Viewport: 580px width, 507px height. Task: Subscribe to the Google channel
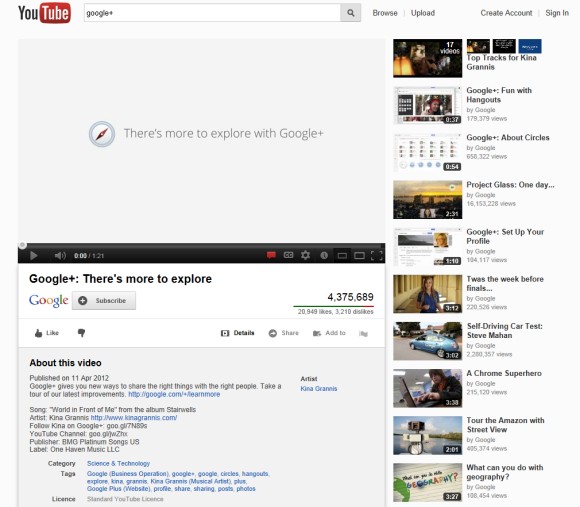[x=104, y=301]
